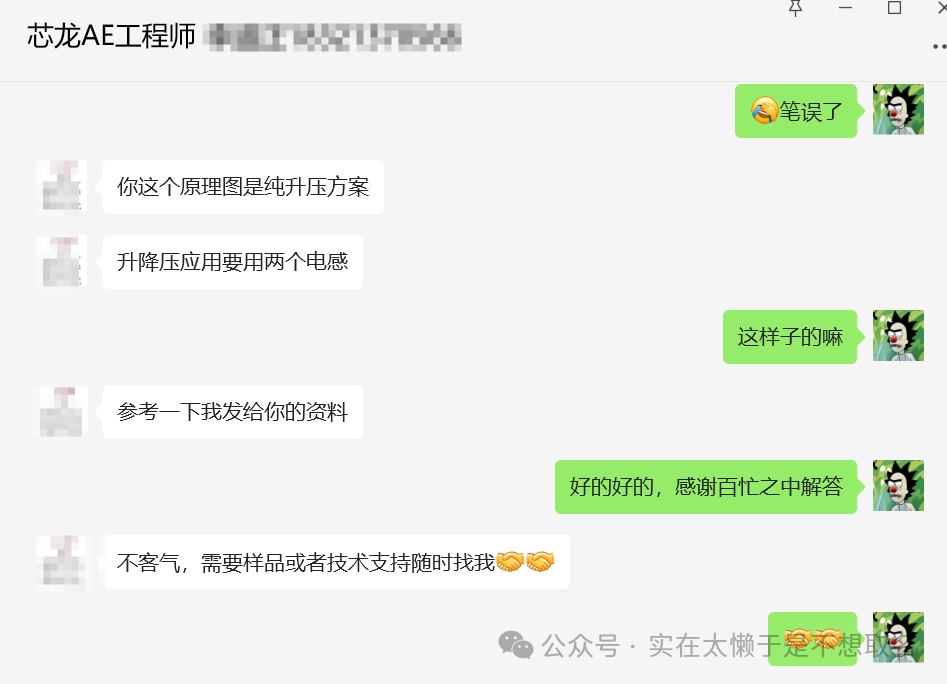Select the green bubble 这样子的嘛
The height and width of the screenshot is (684, 947).
pos(790,337)
